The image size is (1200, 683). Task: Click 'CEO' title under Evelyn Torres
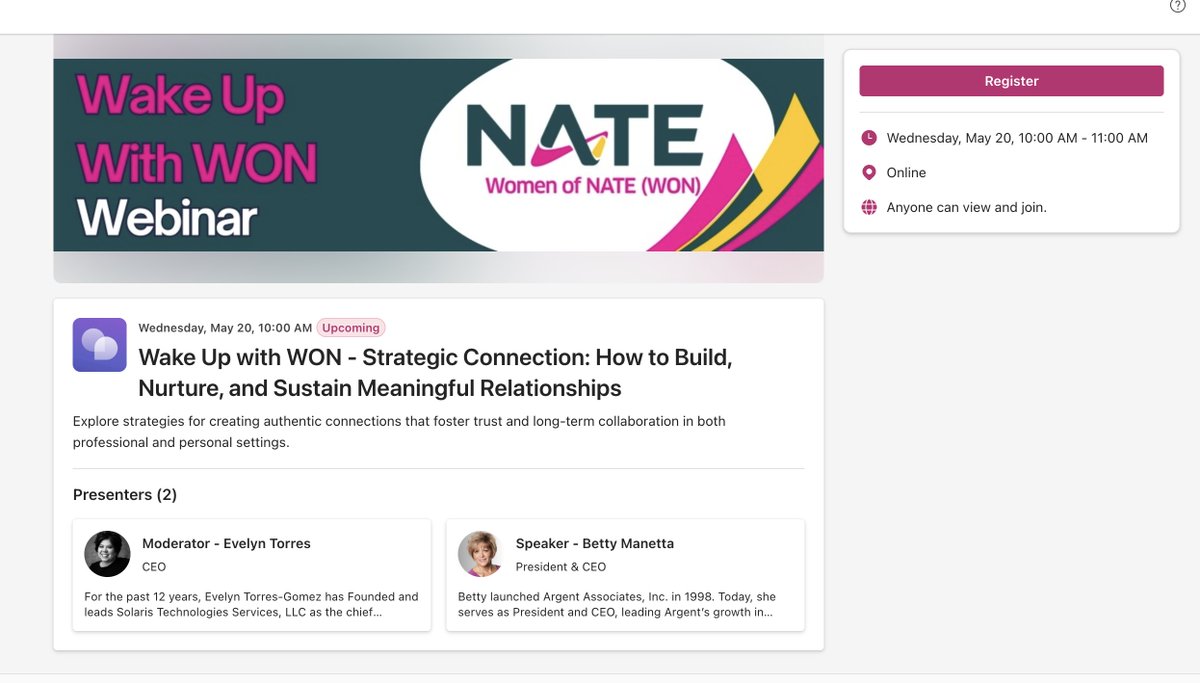154,567
